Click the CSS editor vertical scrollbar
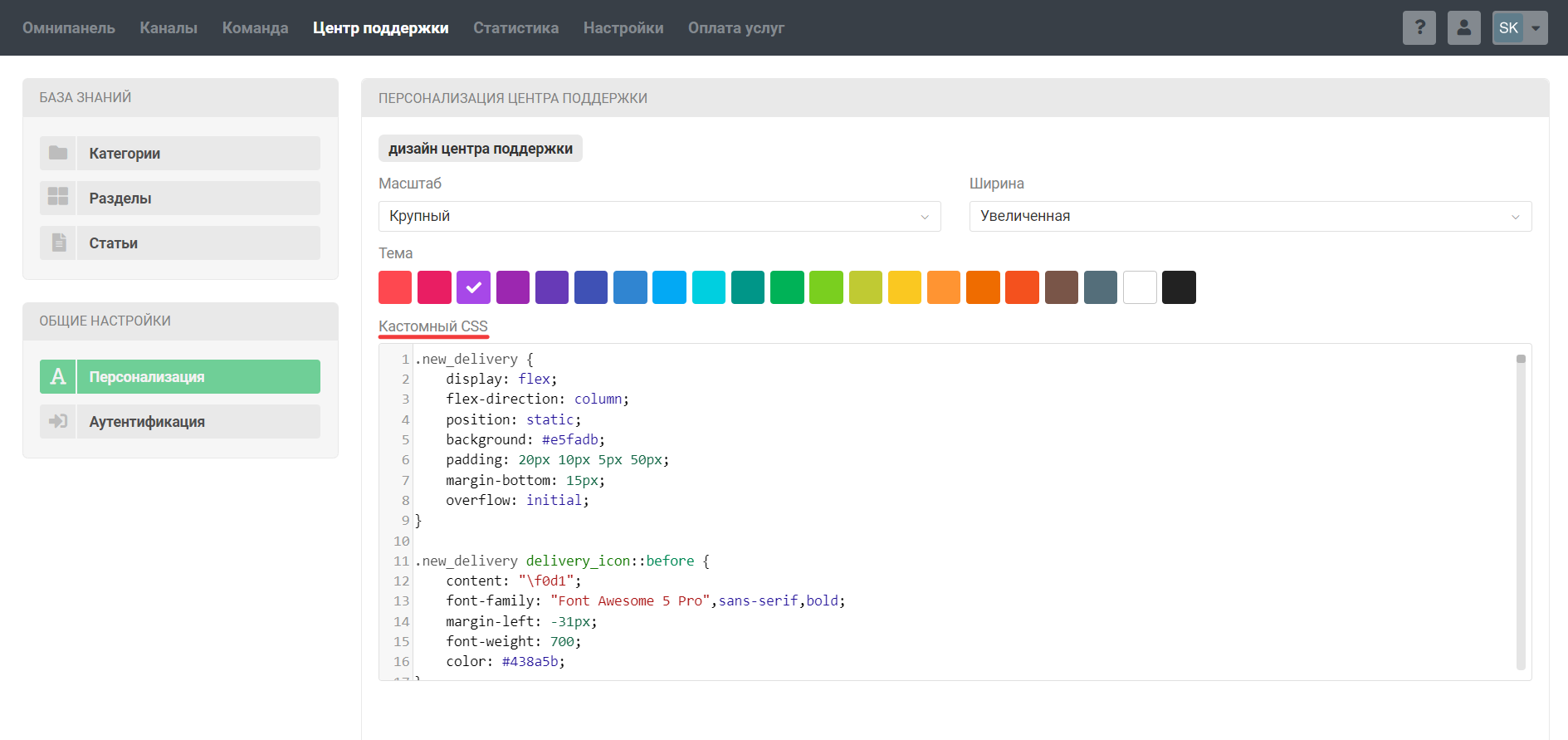 (1521, 515)
